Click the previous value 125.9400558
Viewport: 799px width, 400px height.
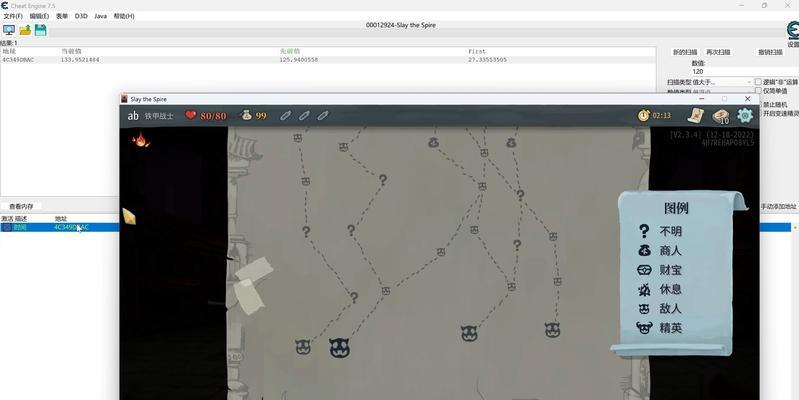click(x=299, y=60)
